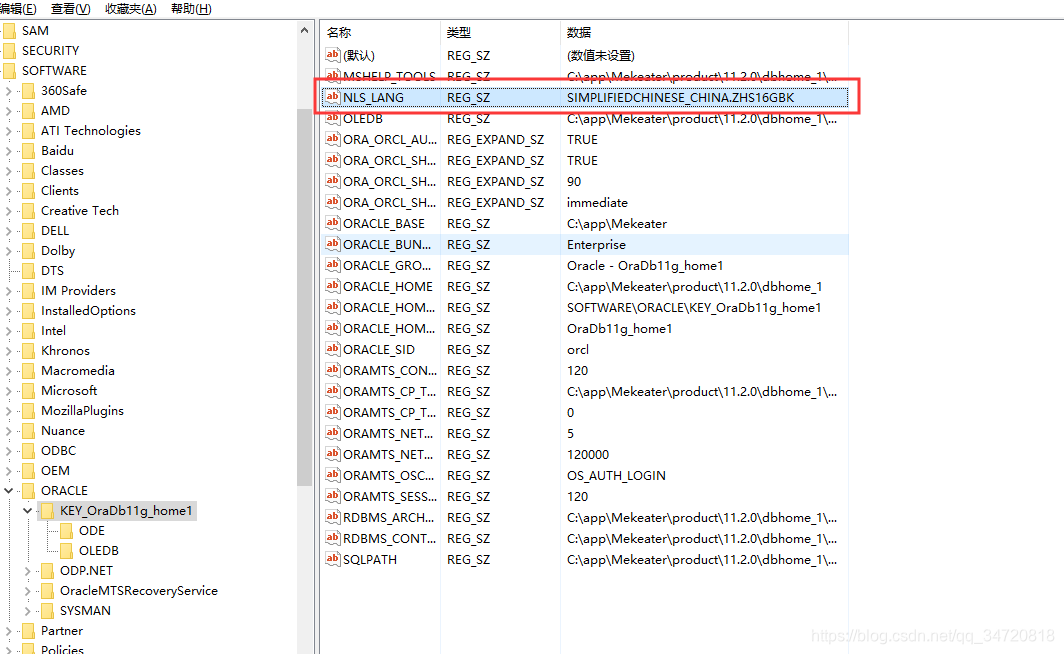
Task: Select the immediate data value
Action: pos(597,203)
